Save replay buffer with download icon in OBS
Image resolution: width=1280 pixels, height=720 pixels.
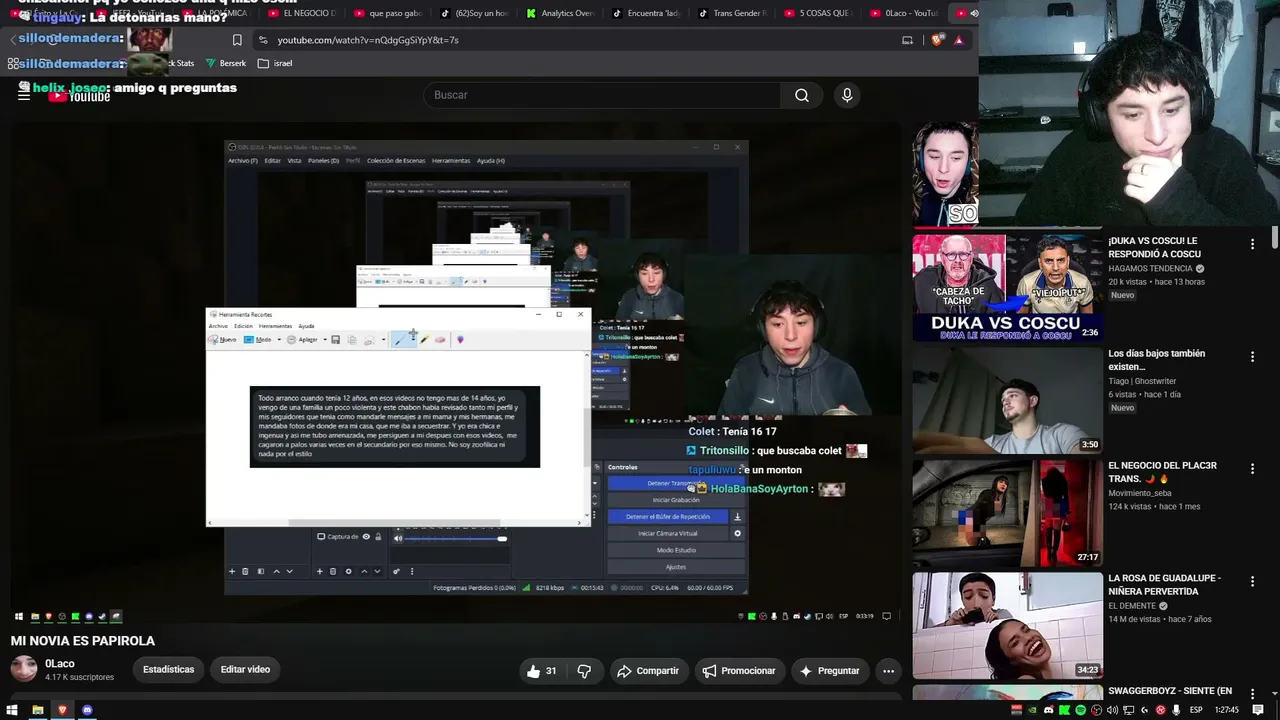tap(738, 517)
